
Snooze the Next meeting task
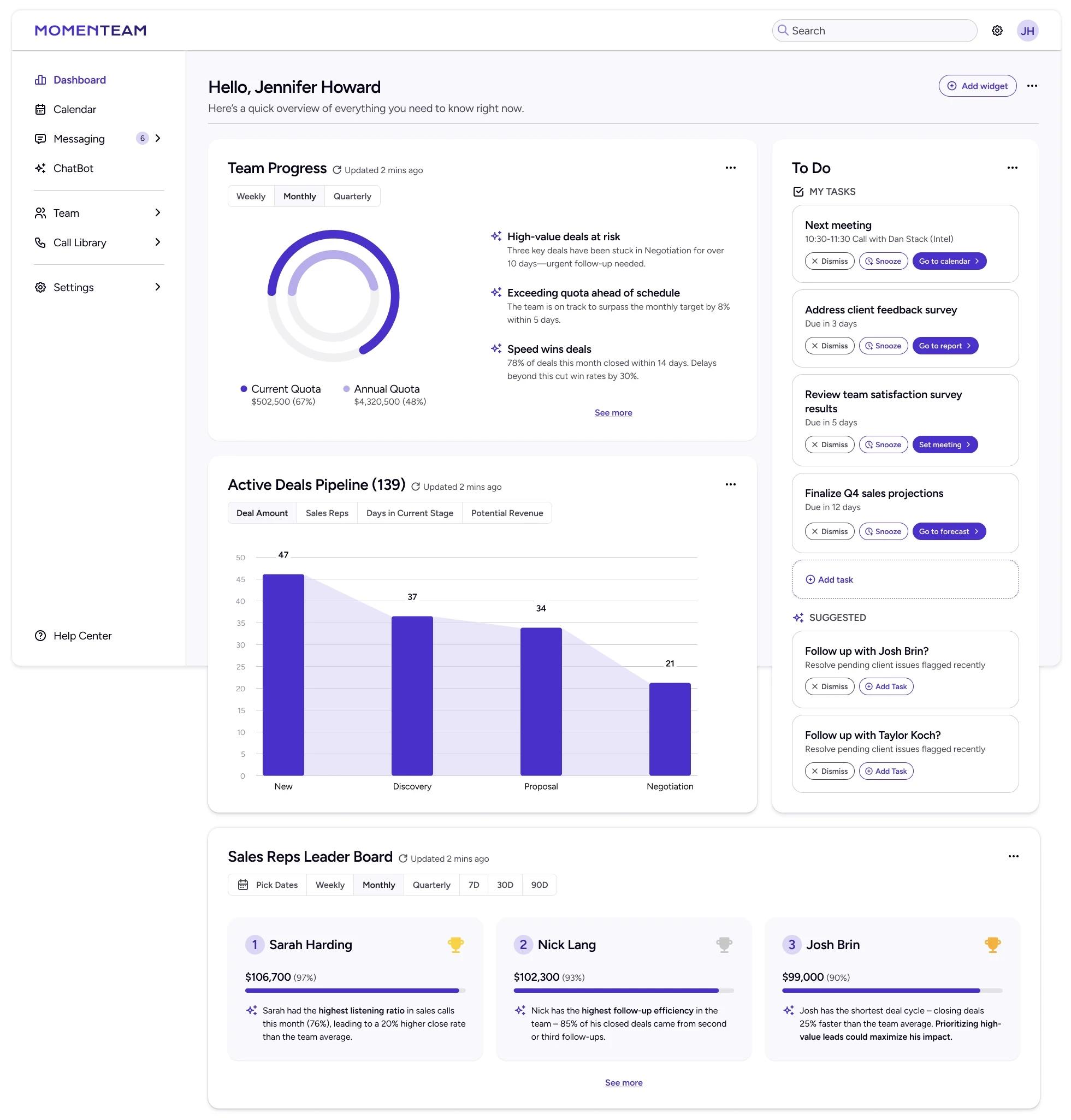click(x=883, y=262)
